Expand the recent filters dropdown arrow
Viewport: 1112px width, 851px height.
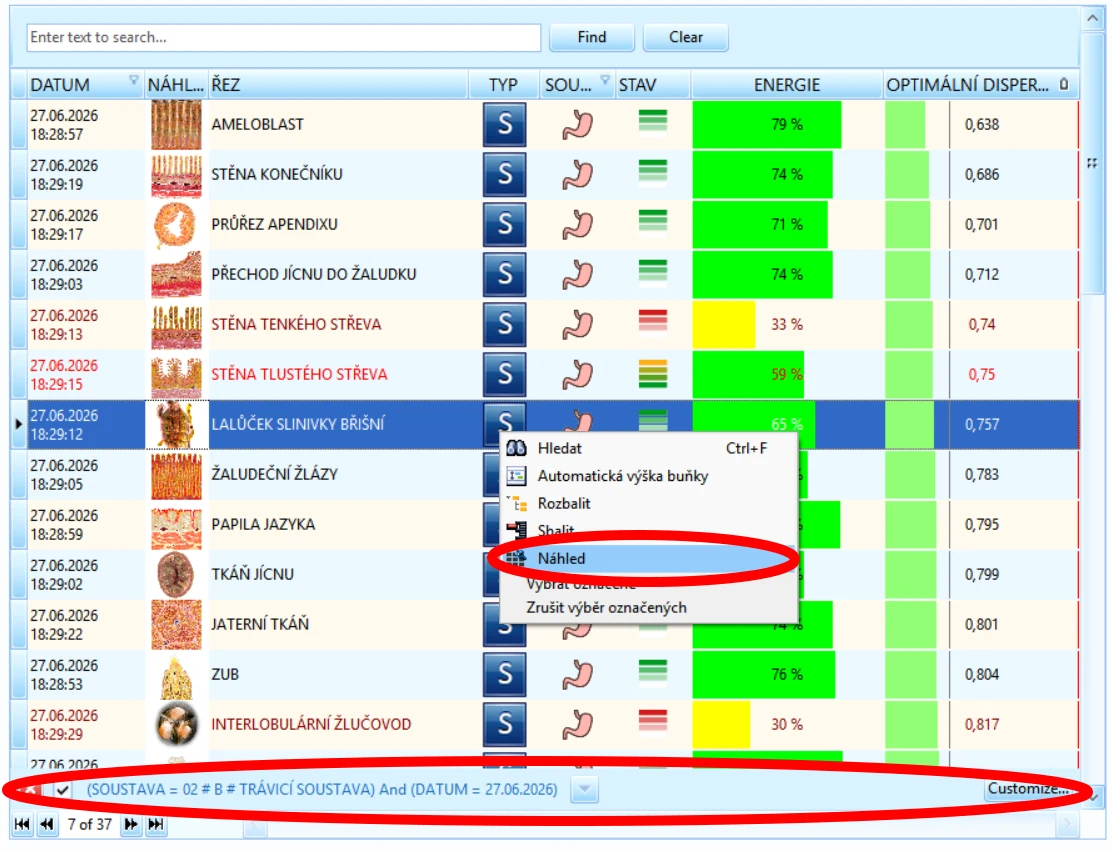tap(584, 789)
